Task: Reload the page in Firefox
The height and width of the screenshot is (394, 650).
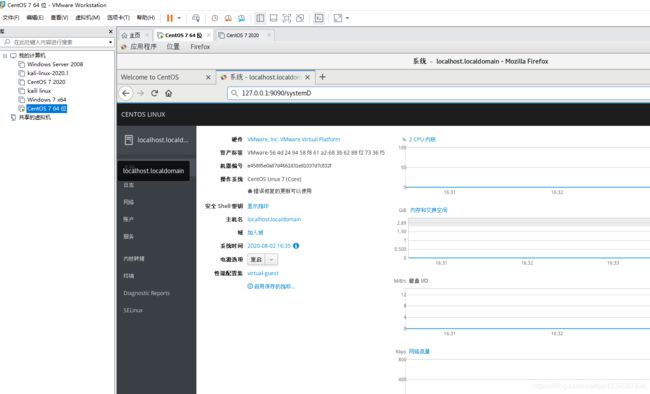Action: 154,93
